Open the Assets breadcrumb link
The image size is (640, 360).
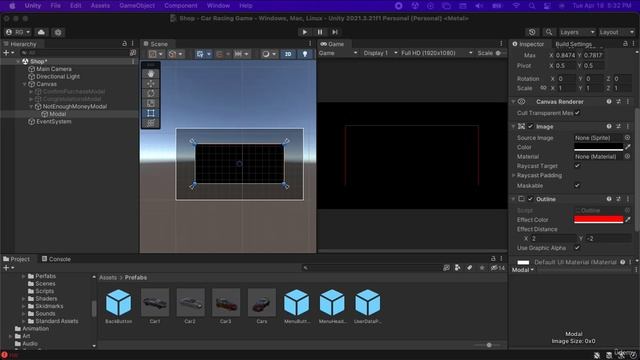point(108,278)
